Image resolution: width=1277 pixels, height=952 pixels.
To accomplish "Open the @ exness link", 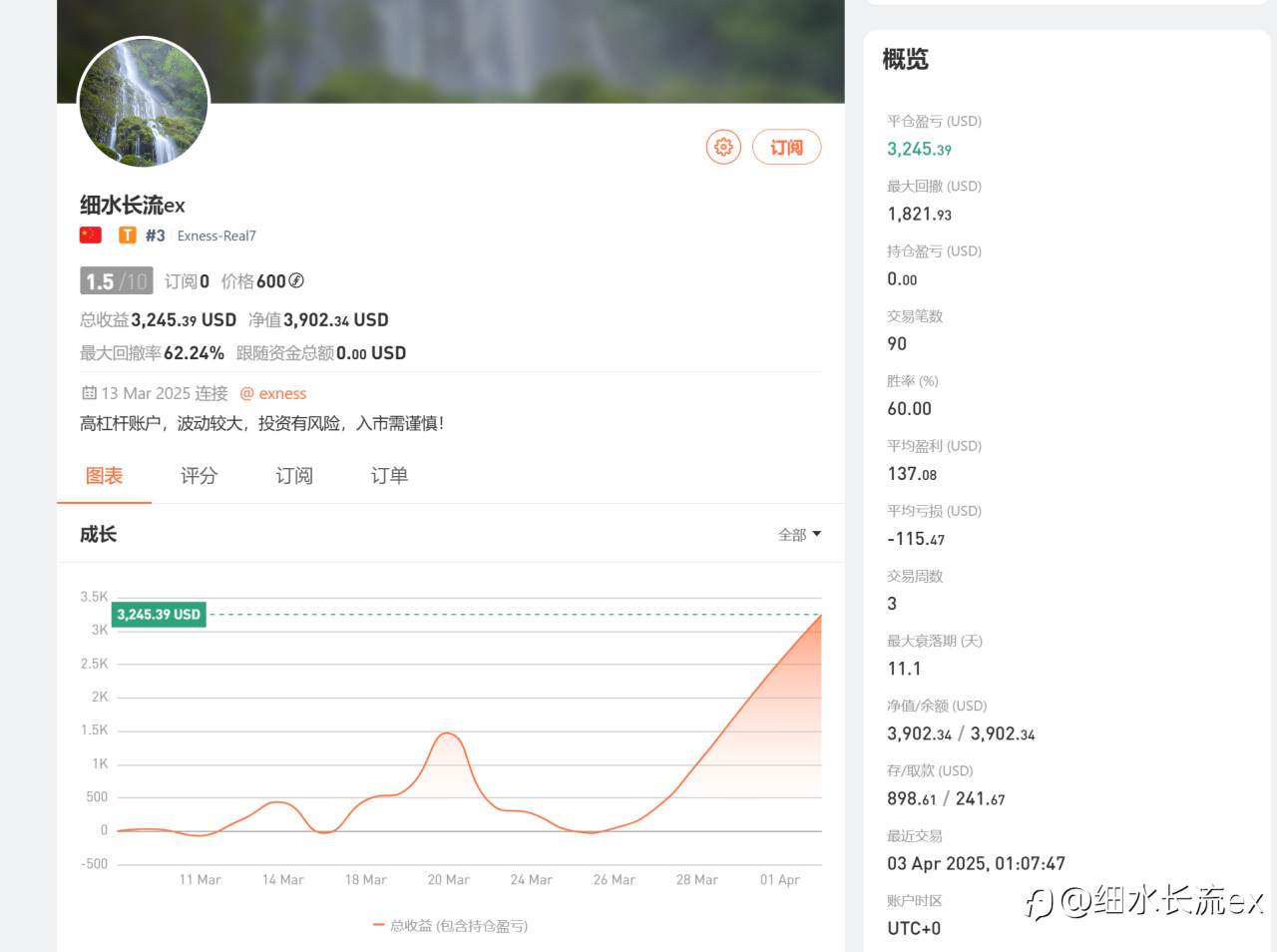I will point(273,393).
